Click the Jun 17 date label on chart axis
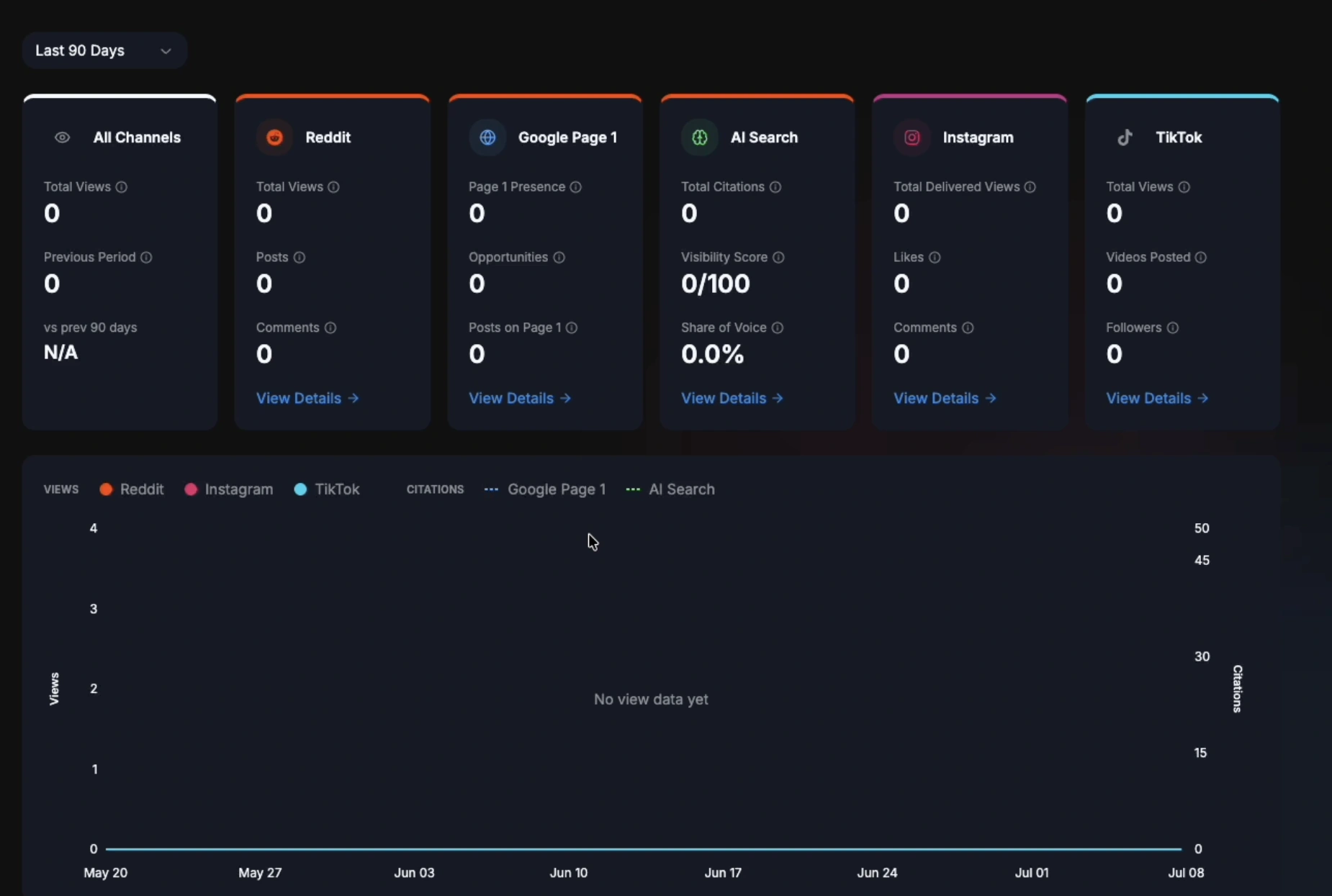Screen dimensions: 1332x896 tap(723, 873)
